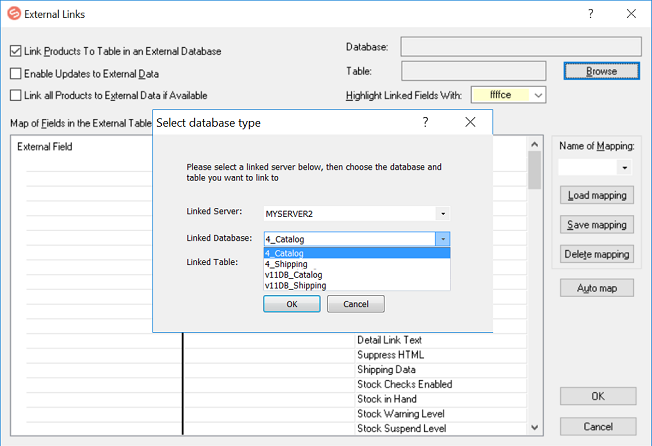Image resolution: width=652 pixels, height=446 pixels.
Task: Enable Updates to External Data checkbox
Action: (16, 73)
